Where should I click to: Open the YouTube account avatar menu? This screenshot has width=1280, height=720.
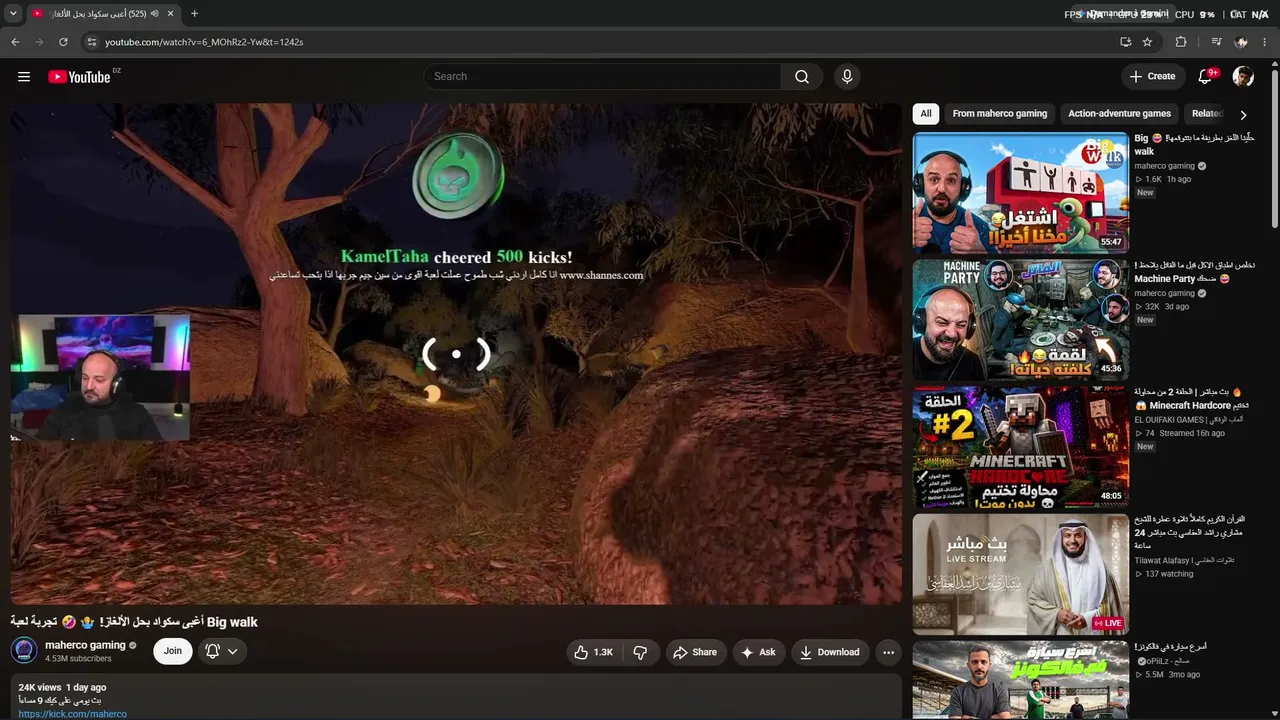(1243, 77)
